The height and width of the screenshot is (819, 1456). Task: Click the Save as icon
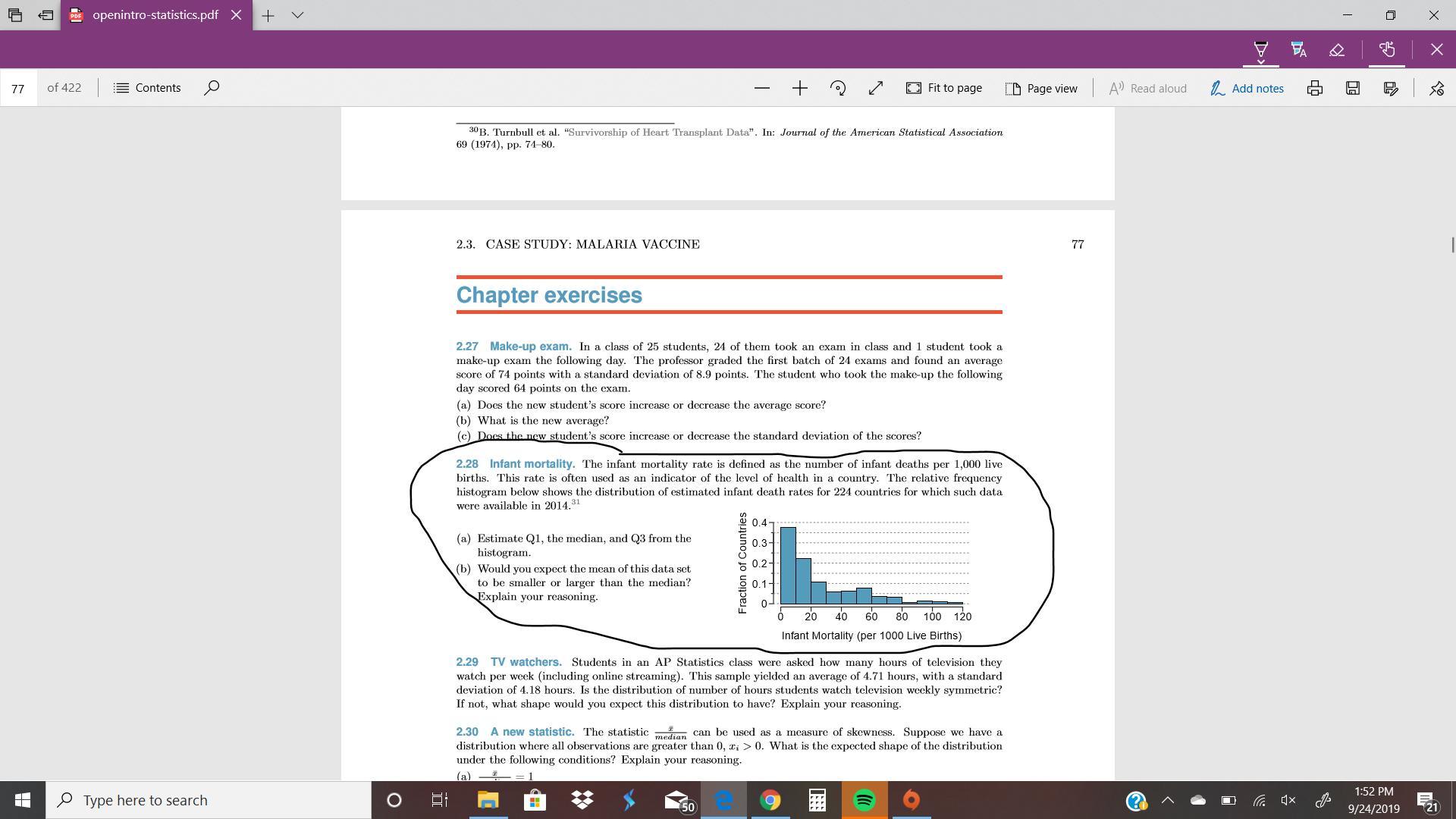tap(1391, 88)
